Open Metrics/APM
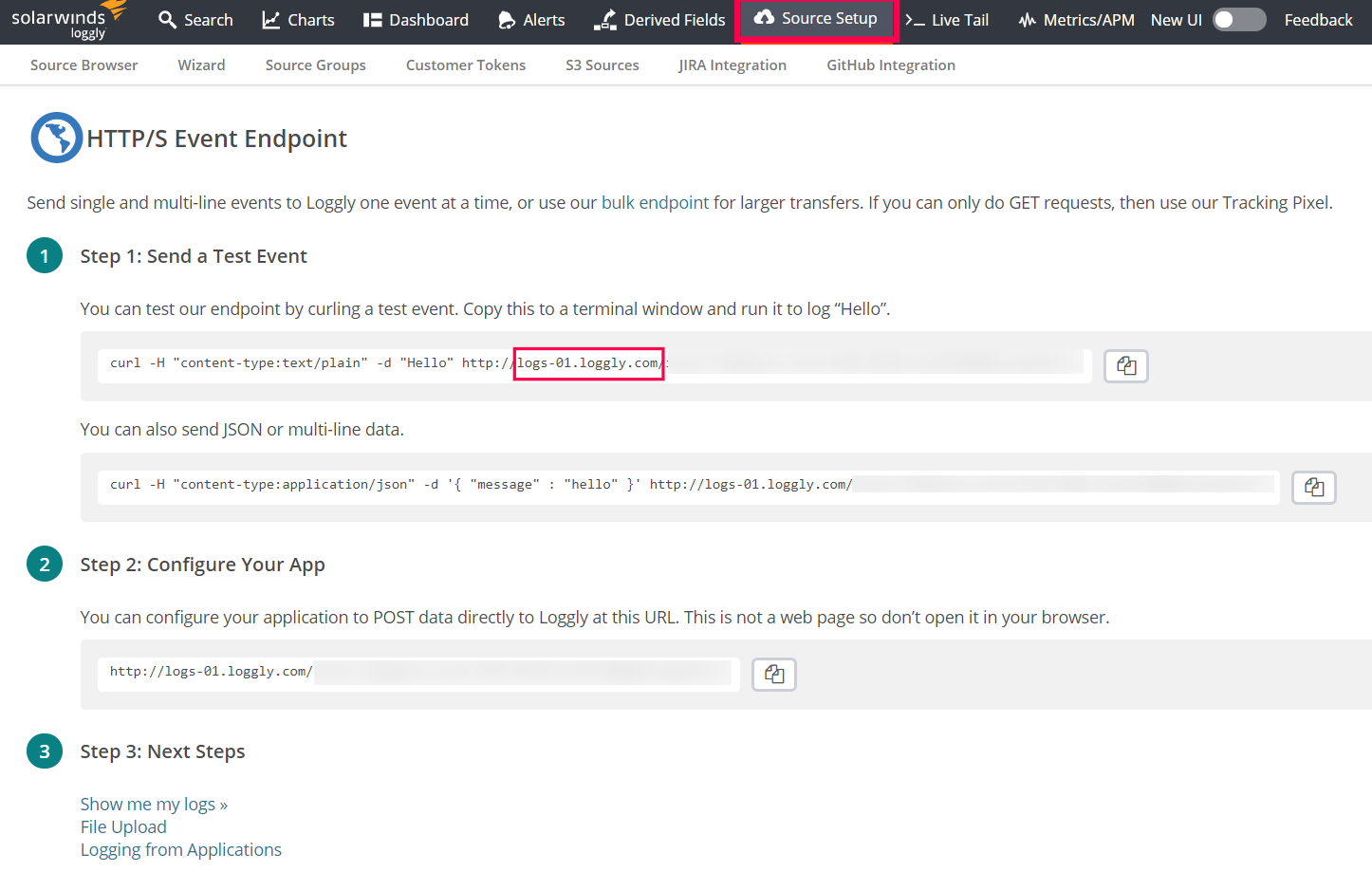 coord(1076,20)
